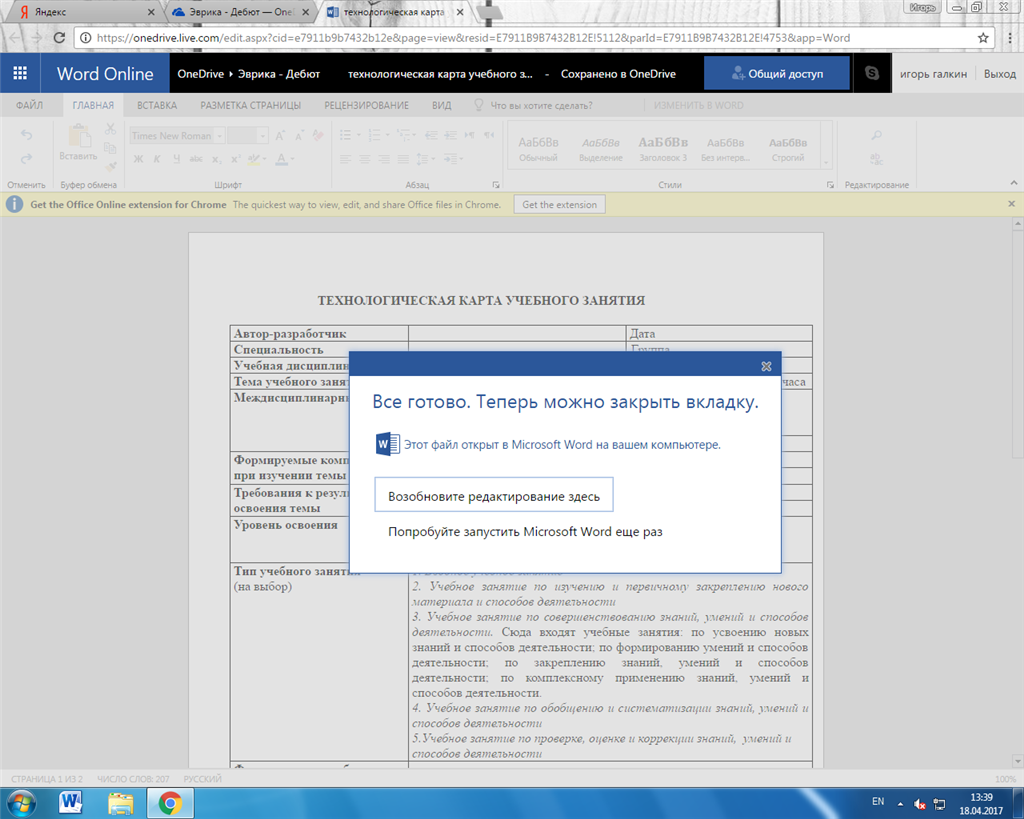Expand multilevel list options
Viewport: 1024px width, 819px height.
point(413,135)
